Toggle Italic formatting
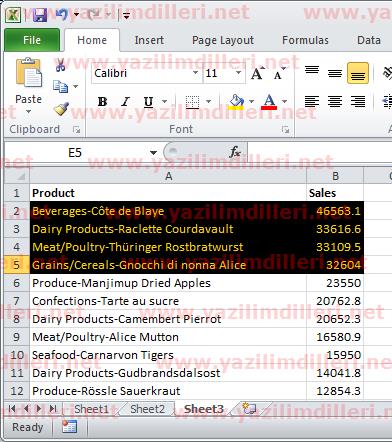The width and height of the screenshot is (392, 442). click(125, 101)
